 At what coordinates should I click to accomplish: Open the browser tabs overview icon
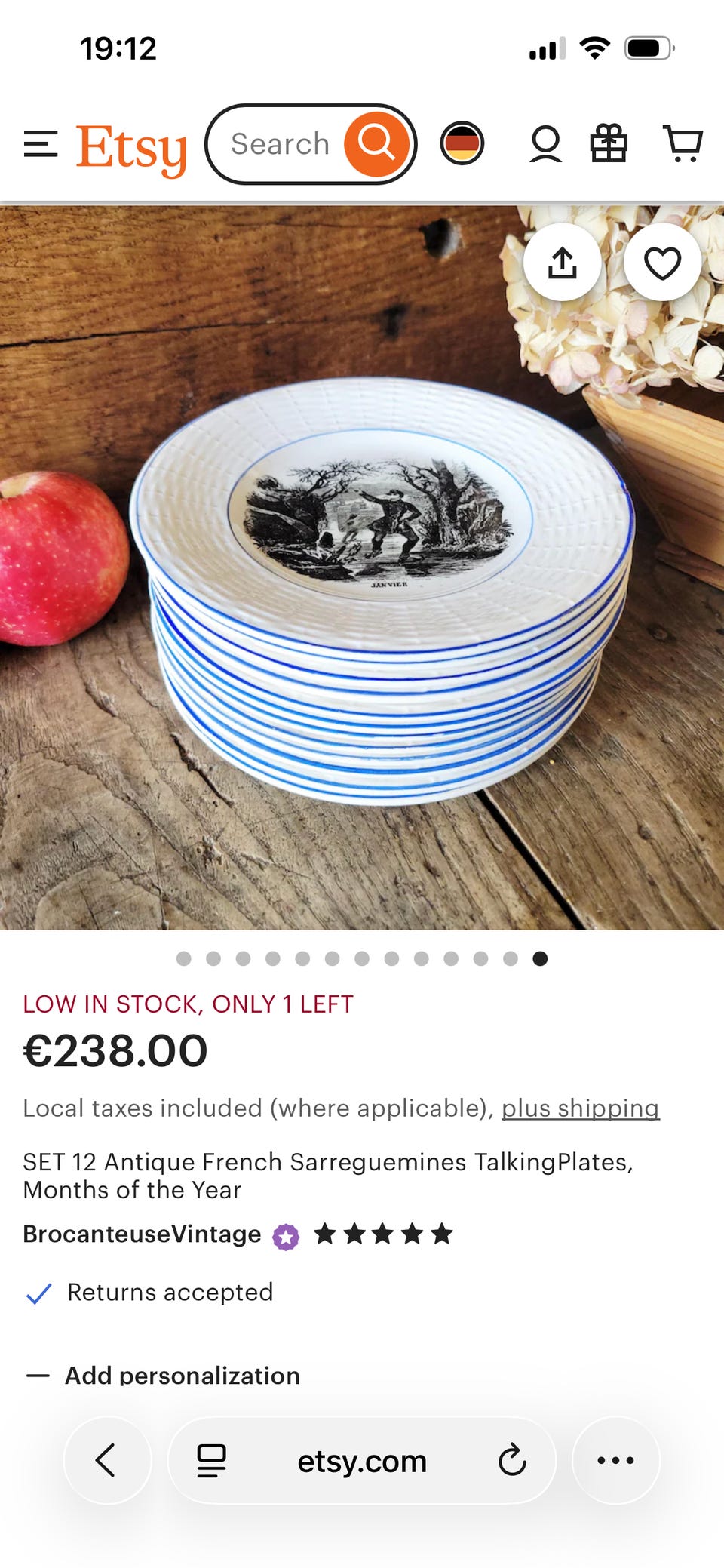[211, 1460]
